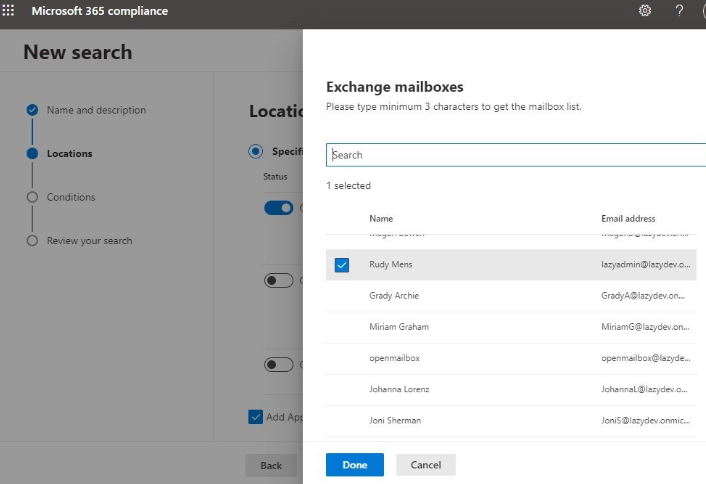The height and width of the screenshot is (484, 706).
Task: Click the lazyadmin@lazydev email address
Action: pyautogui.click(x=646, y=265)
